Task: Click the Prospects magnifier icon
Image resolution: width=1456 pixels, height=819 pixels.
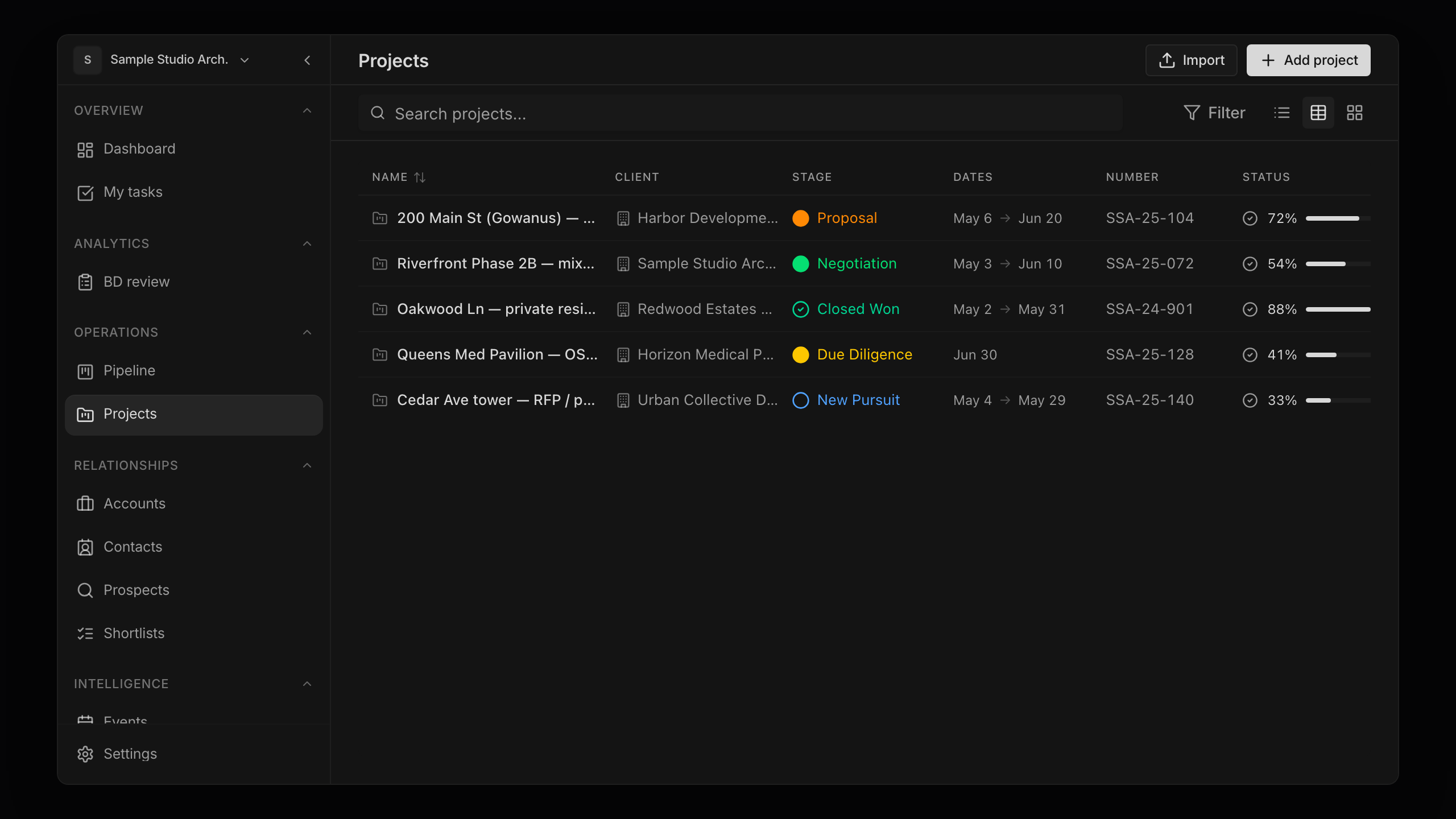Action: pos(85,590)
